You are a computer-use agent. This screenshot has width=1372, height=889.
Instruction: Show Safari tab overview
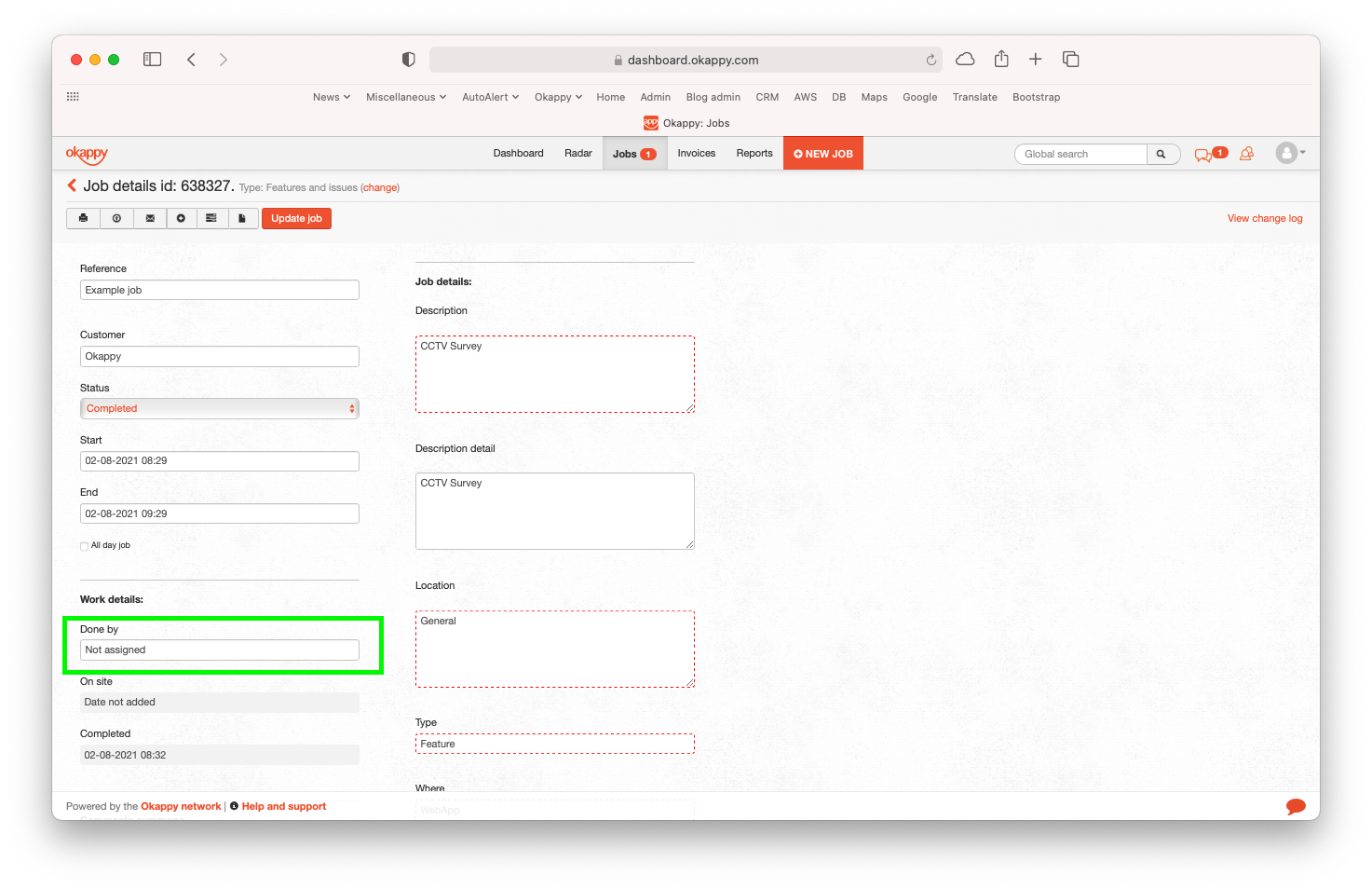[1071, 60]
